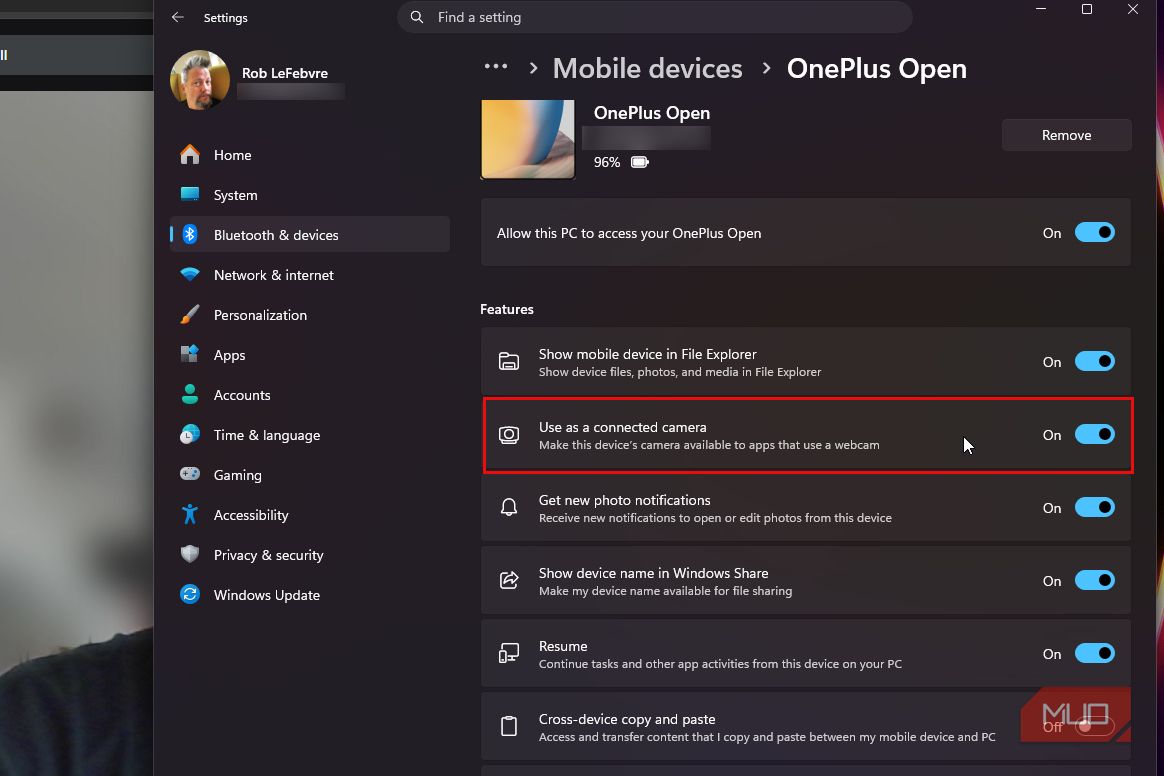Click the Bluetooth icon in sidebar

tap(190, 235)
